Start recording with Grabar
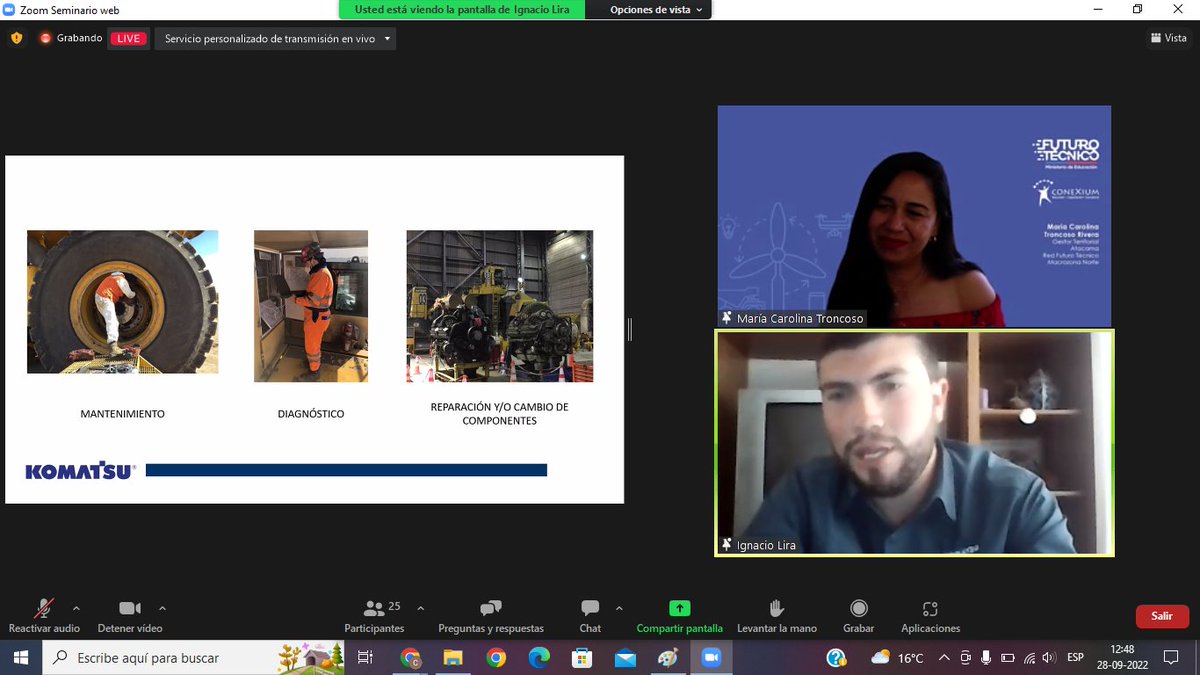1200x675 pixels. coord(858,615)
